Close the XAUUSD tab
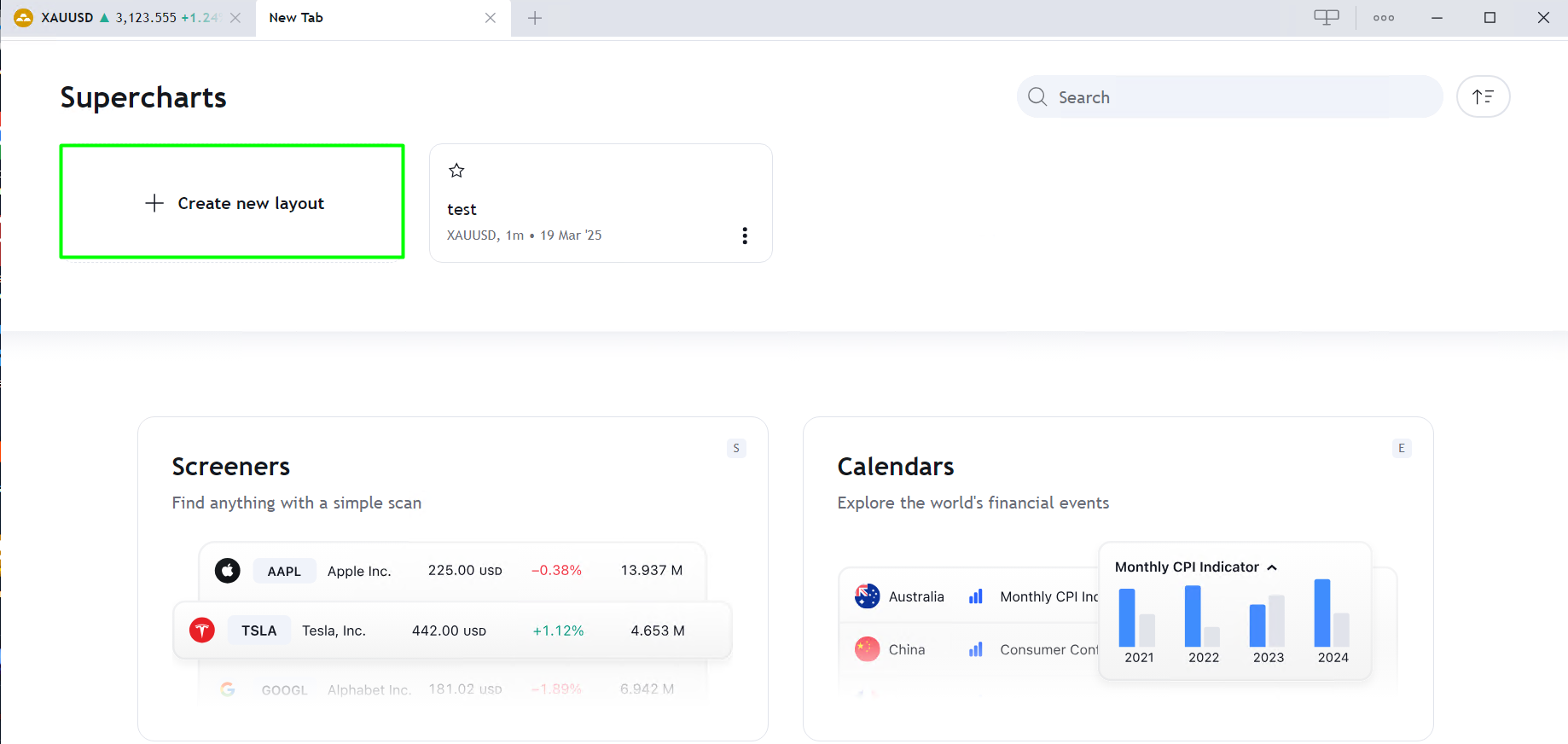Viewport: 1568px width, 744px height. click(235, 18)
